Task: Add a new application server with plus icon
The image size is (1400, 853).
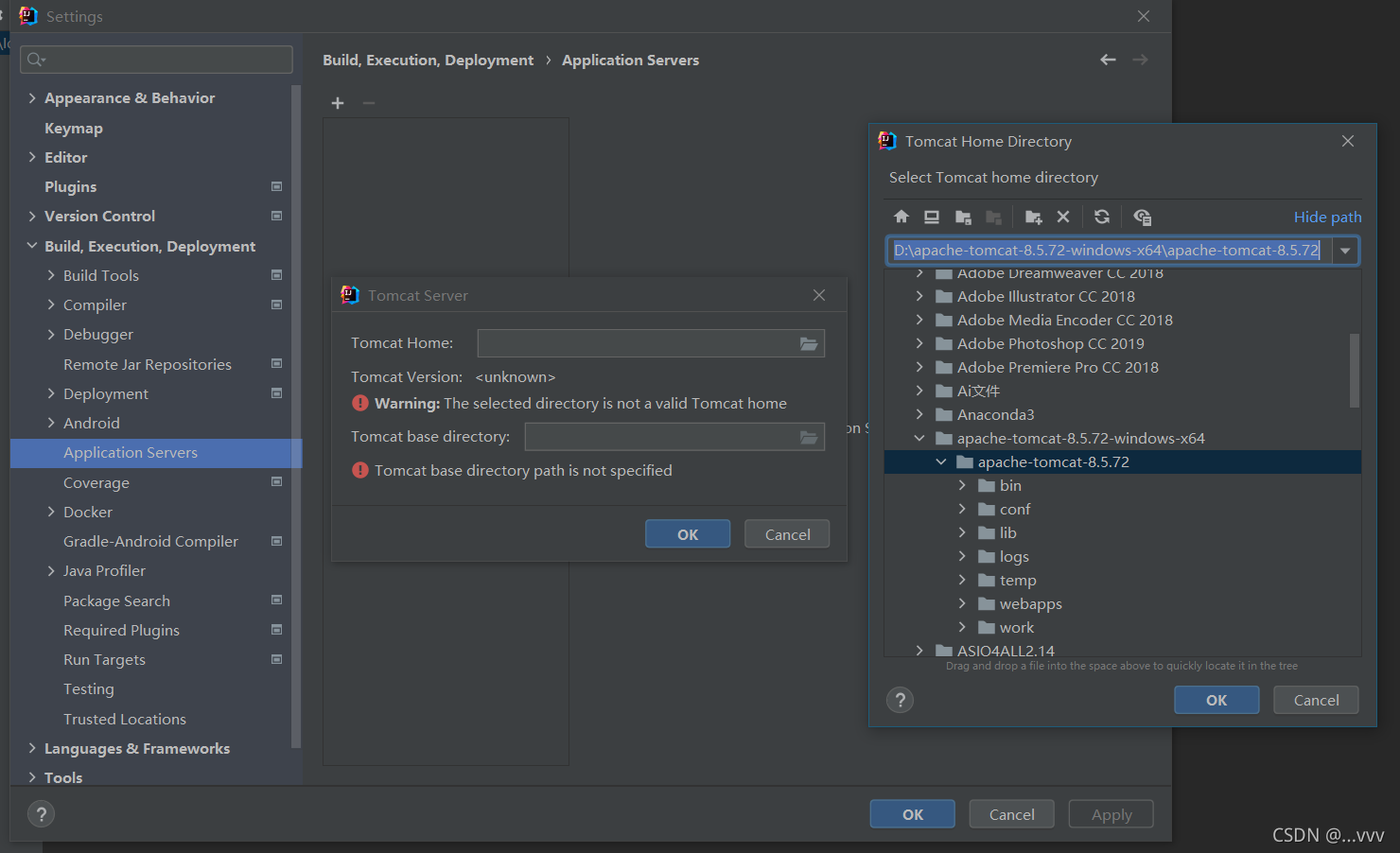Action: point(338,103)
